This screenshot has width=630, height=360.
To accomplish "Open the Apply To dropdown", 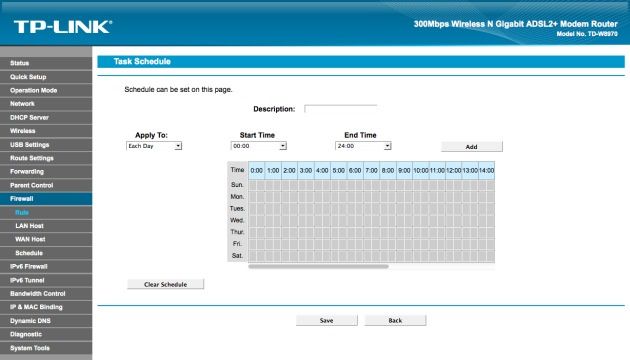I will pyautogui.click(x=154, y=146).
